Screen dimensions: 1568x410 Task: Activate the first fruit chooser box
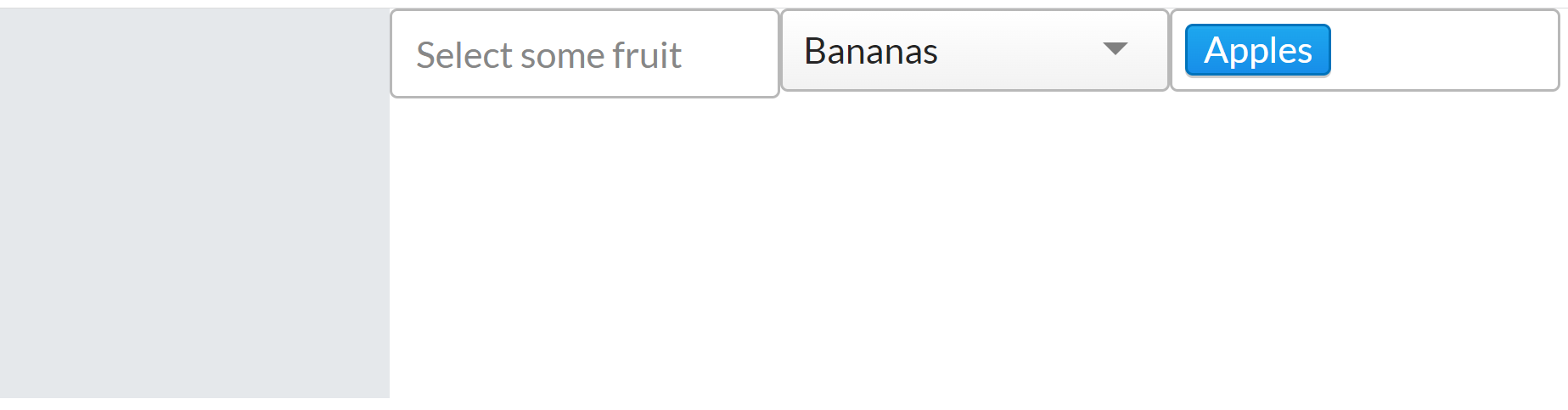(584, 54)
